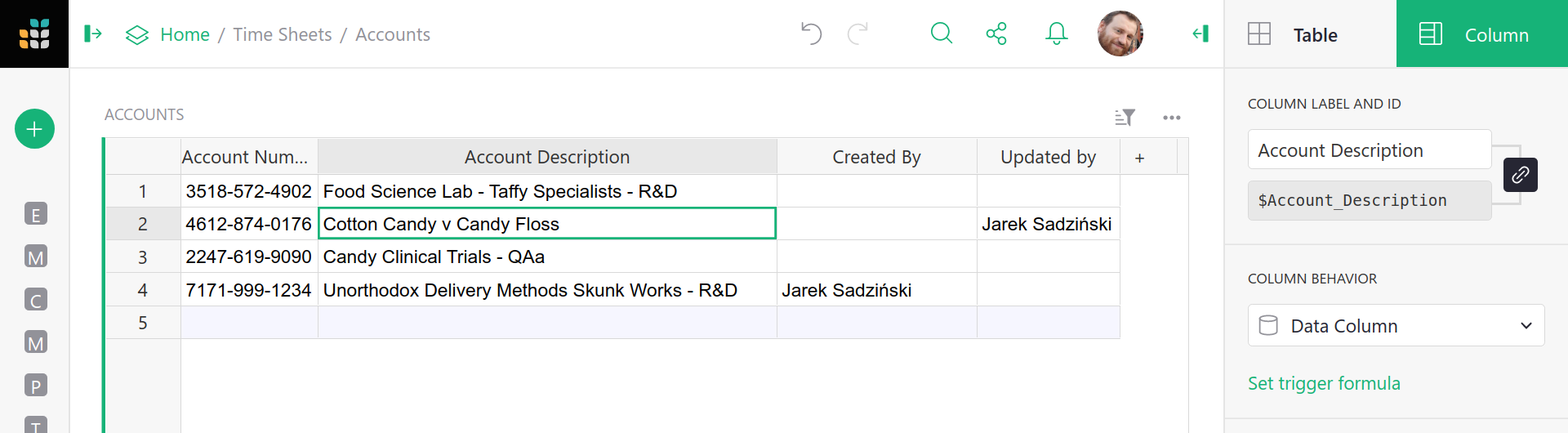
Task: Click the Grist logo icon
Action: point(34,33)
